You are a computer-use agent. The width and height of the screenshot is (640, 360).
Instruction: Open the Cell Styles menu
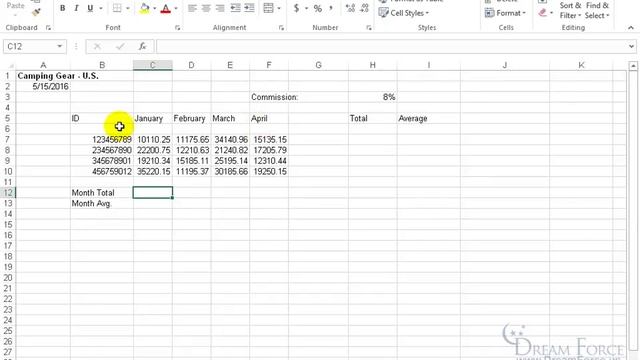click(x=404, y=13)
